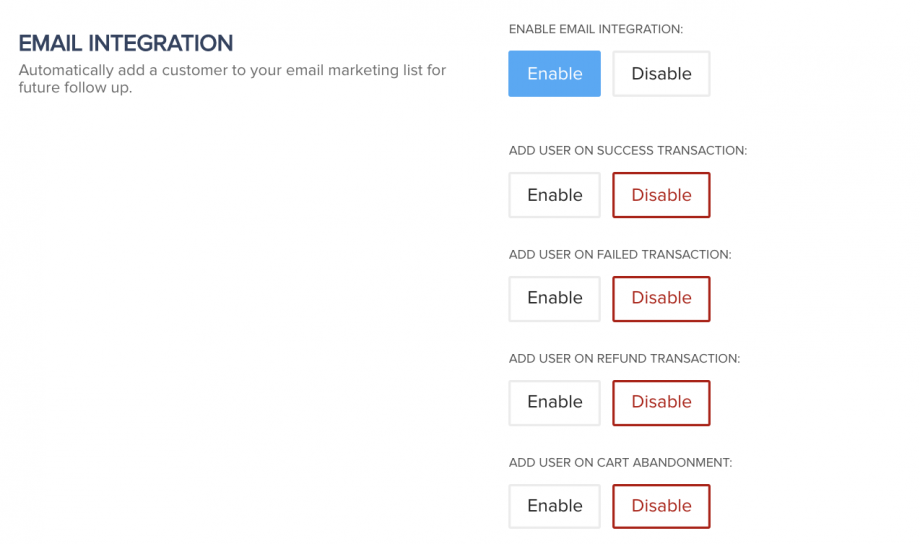Viewport: 920px width, 544px height.
Task: Click the Add User on Success Transaction label
Action: (x=628, y=151)
